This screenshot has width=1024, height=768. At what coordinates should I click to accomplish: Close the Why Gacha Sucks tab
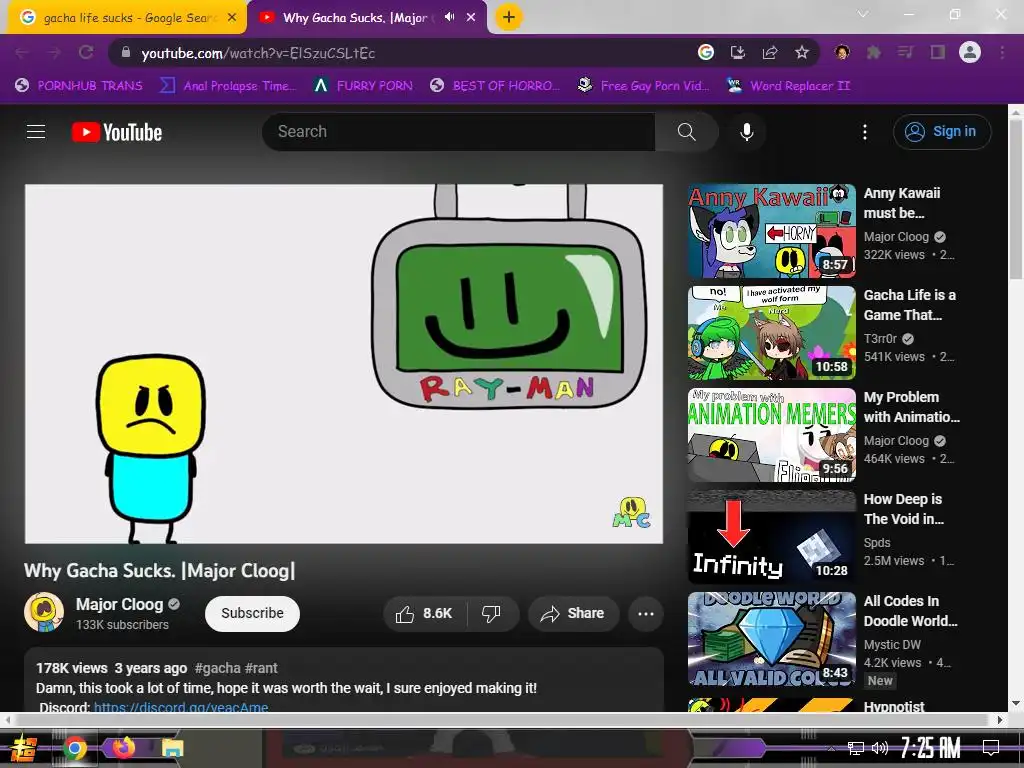471,18
